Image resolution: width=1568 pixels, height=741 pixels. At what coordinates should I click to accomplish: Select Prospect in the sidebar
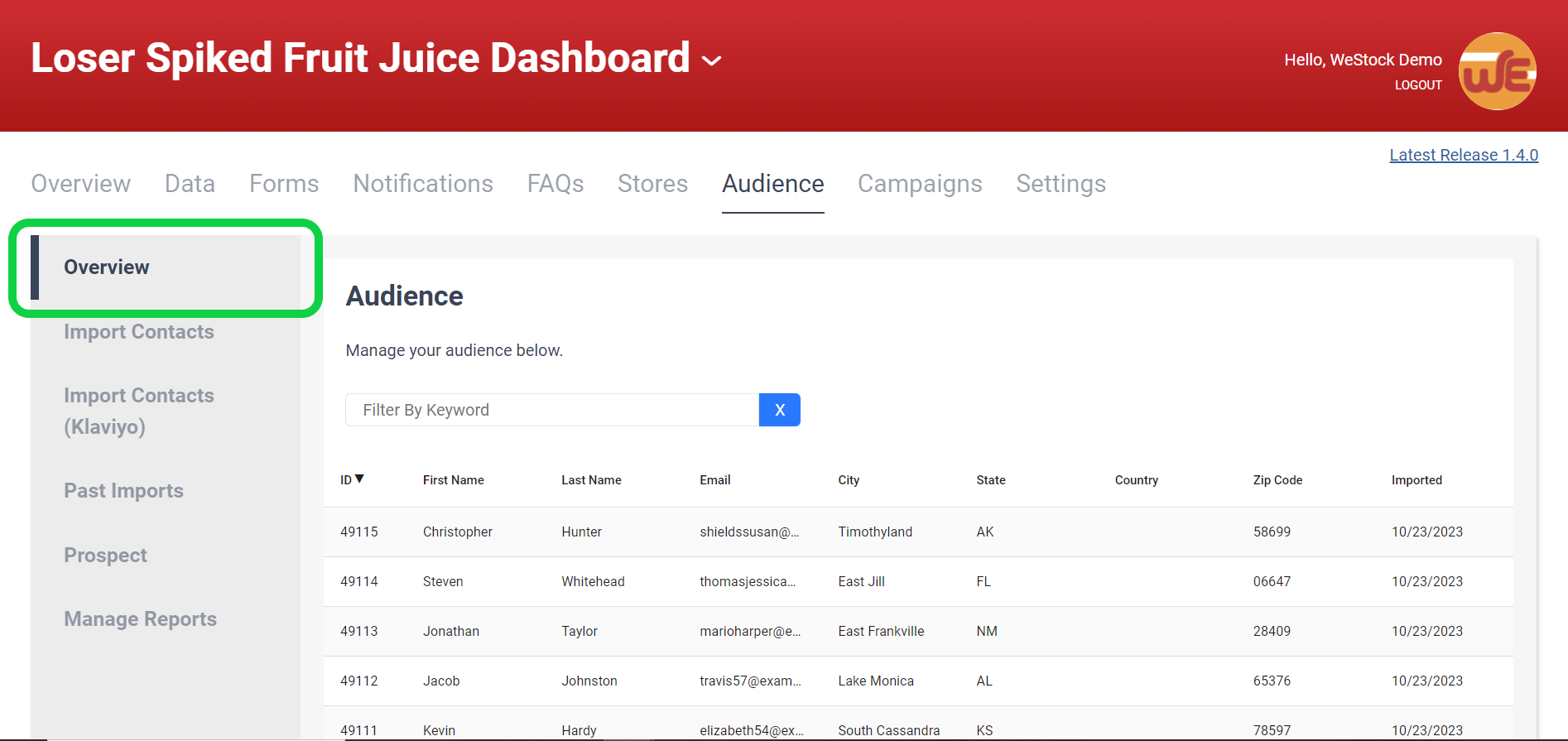coord(105,555)
